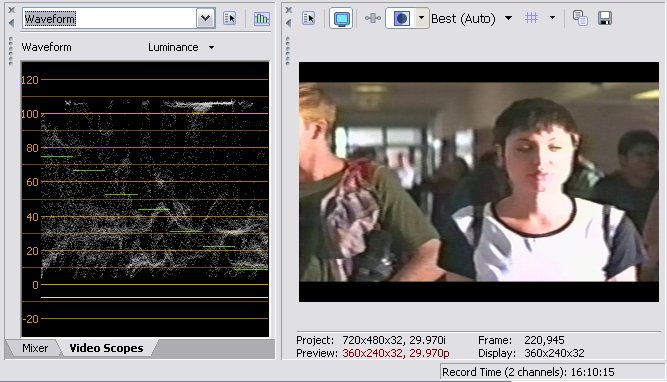This screenshot has height=382, width=667.
Task: Click the split screen view button
Action: (x=401, y=18)
